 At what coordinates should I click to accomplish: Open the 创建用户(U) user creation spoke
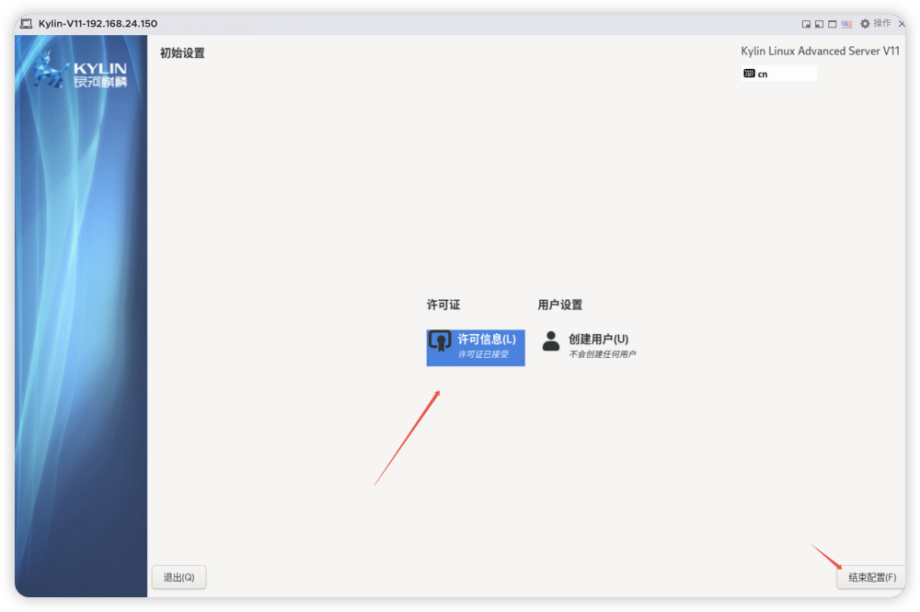click(x=588, y=345)
